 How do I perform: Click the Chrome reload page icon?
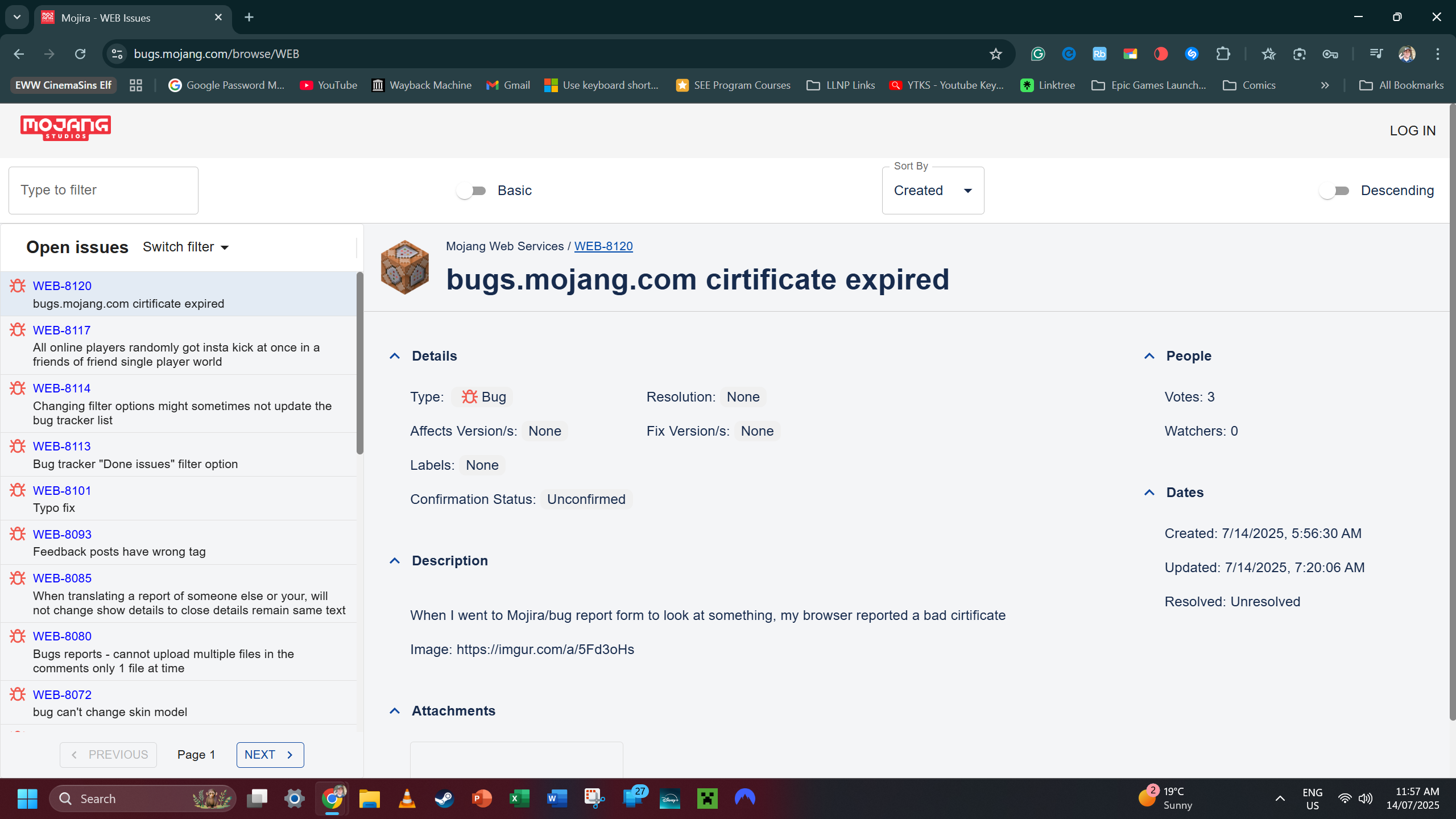point(80,54)
